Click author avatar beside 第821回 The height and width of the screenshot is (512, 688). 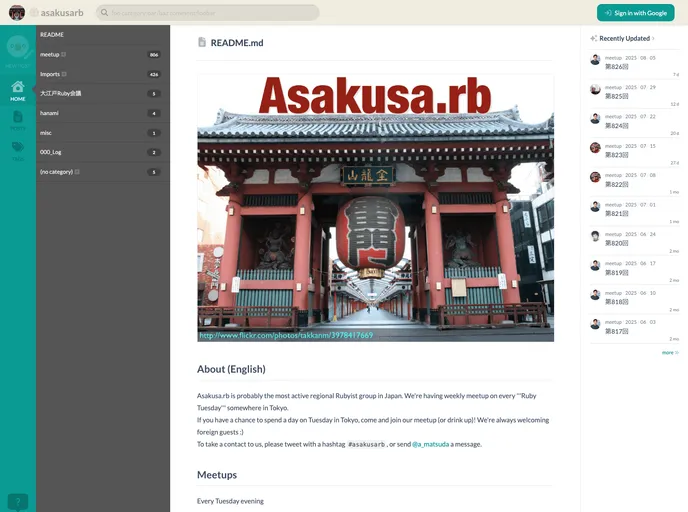pos(595,207)
